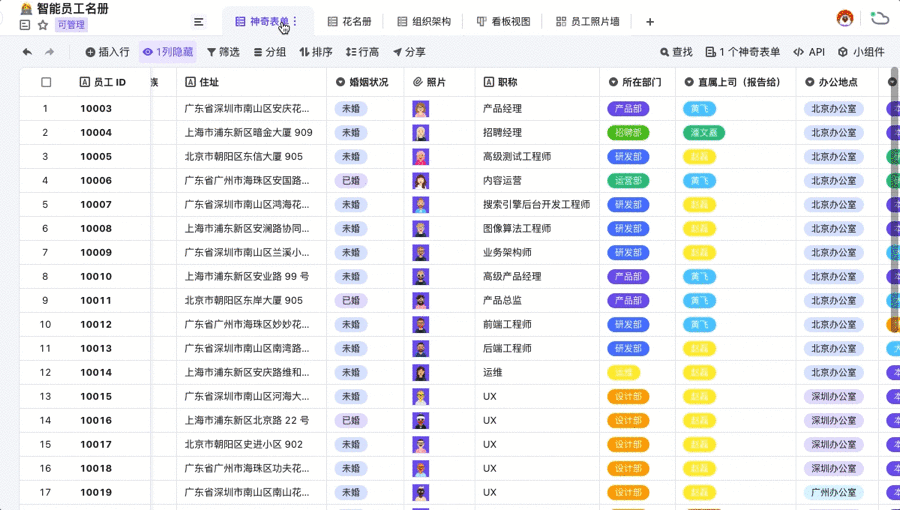Open the 排序 sort menu
Image resolution: width=900 pixels, height=510 pixels.
[316, 52]
